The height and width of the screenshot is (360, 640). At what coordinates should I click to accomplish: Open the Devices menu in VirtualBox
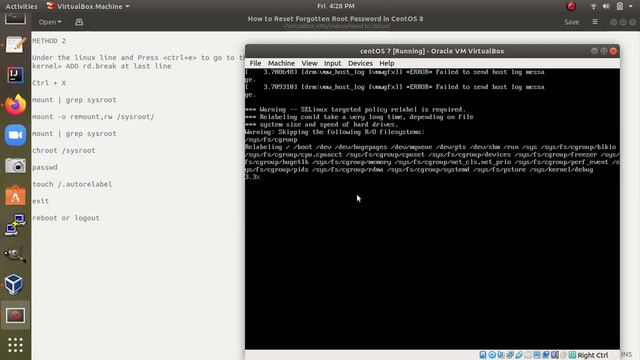click(x=360, y=63)
